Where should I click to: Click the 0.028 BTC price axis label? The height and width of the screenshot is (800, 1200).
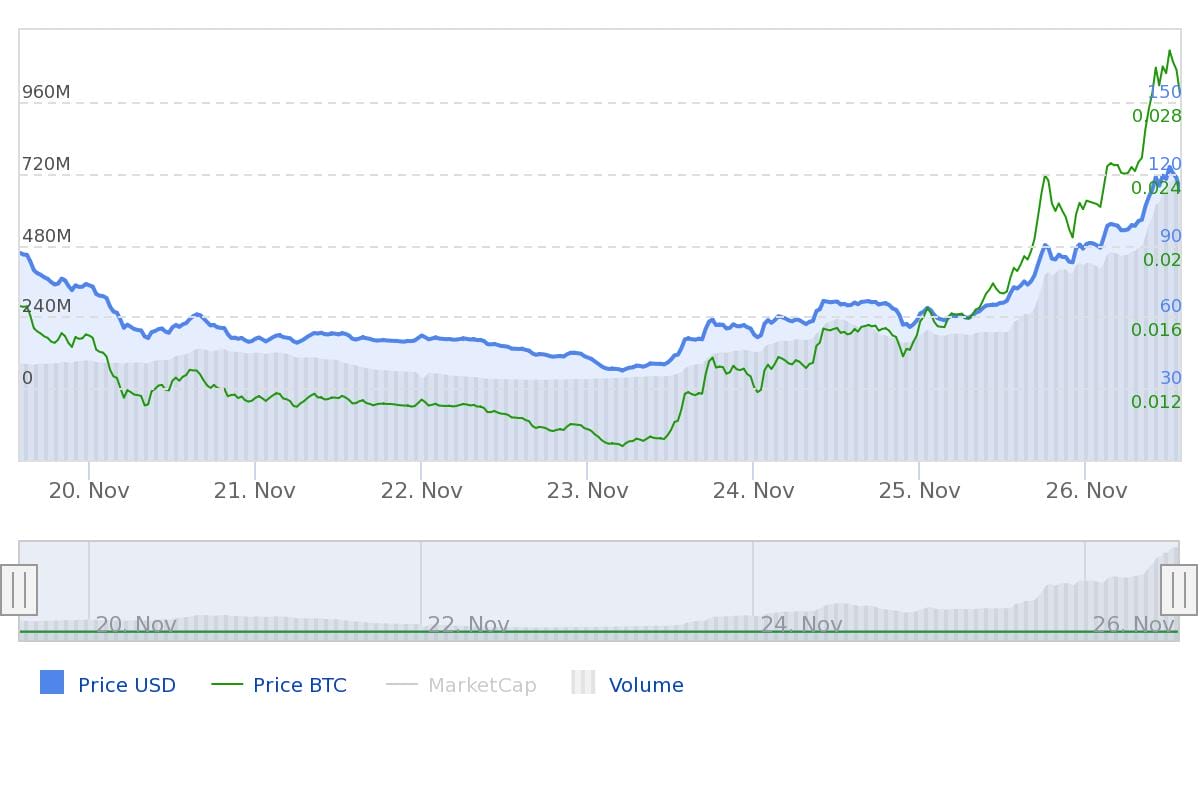tap(1157, 116)
